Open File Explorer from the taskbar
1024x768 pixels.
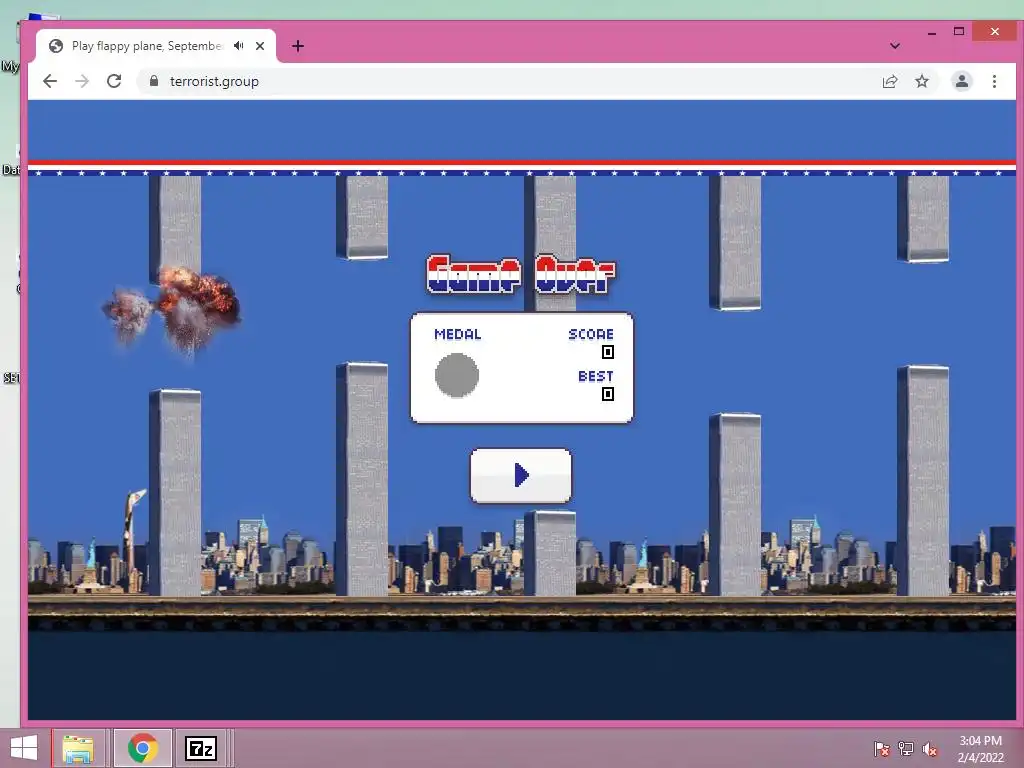coord(78,748)
